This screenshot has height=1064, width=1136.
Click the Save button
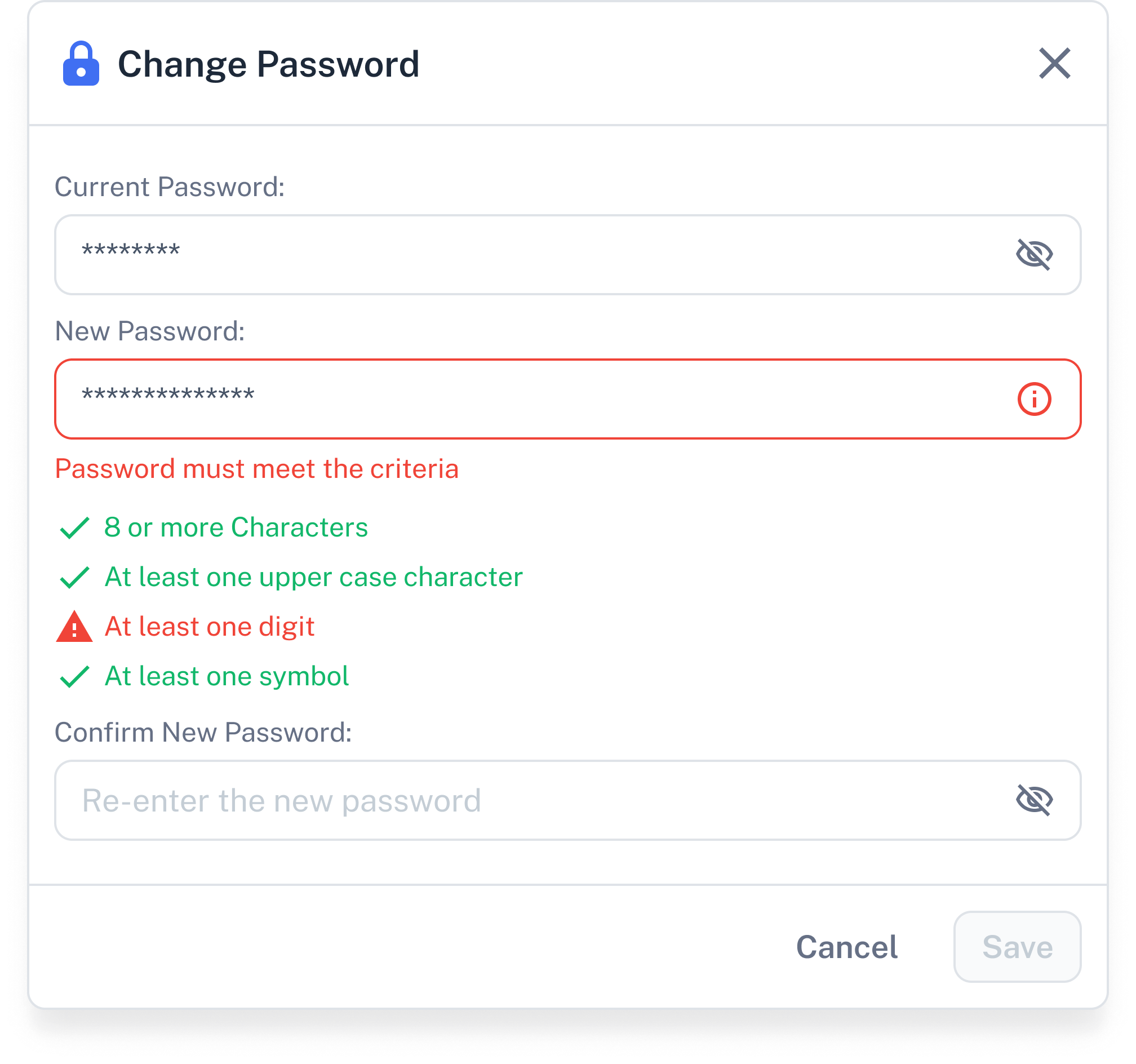tap(1017, 946)
